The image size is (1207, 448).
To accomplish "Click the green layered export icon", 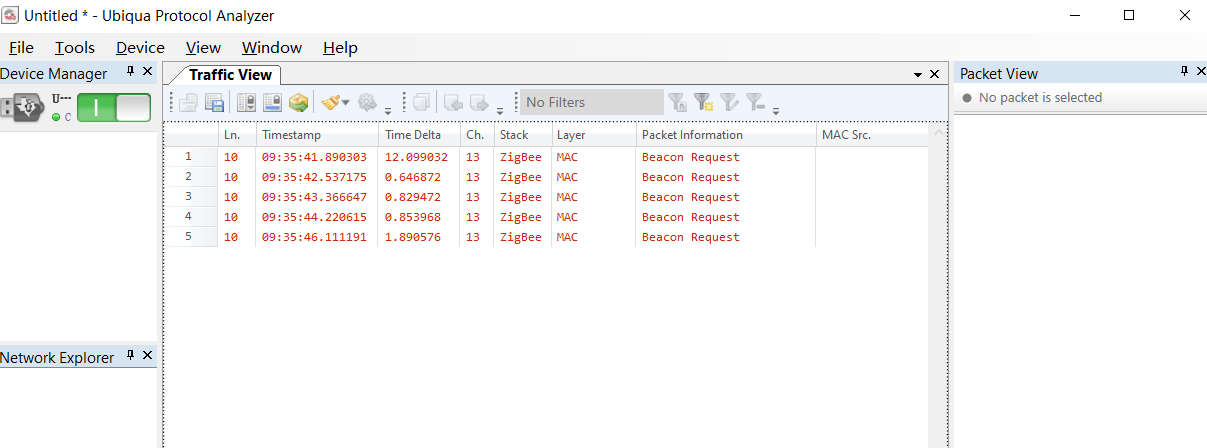I will pyautogui.click(x=298, y=102).
